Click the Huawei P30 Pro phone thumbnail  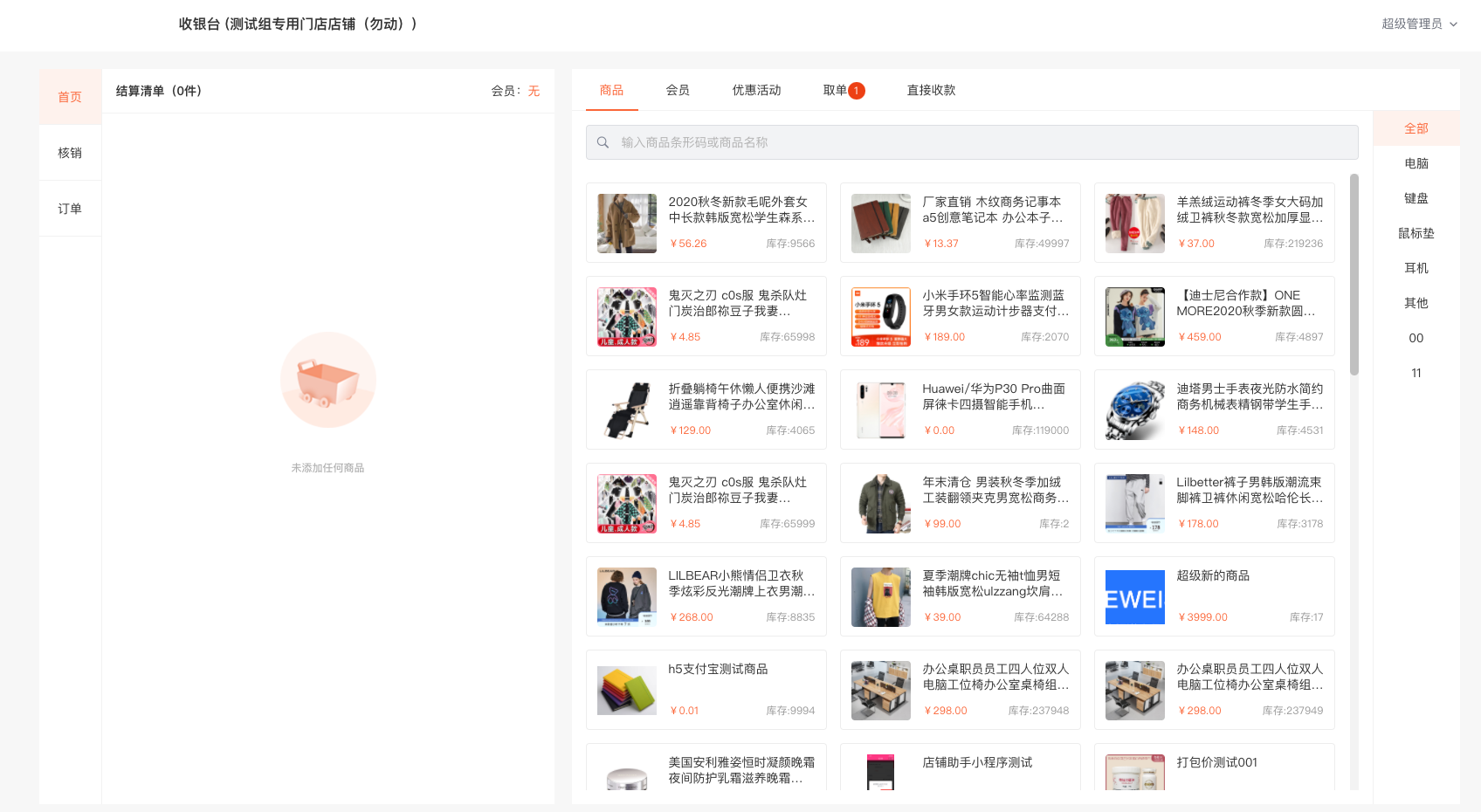(880, 410)
